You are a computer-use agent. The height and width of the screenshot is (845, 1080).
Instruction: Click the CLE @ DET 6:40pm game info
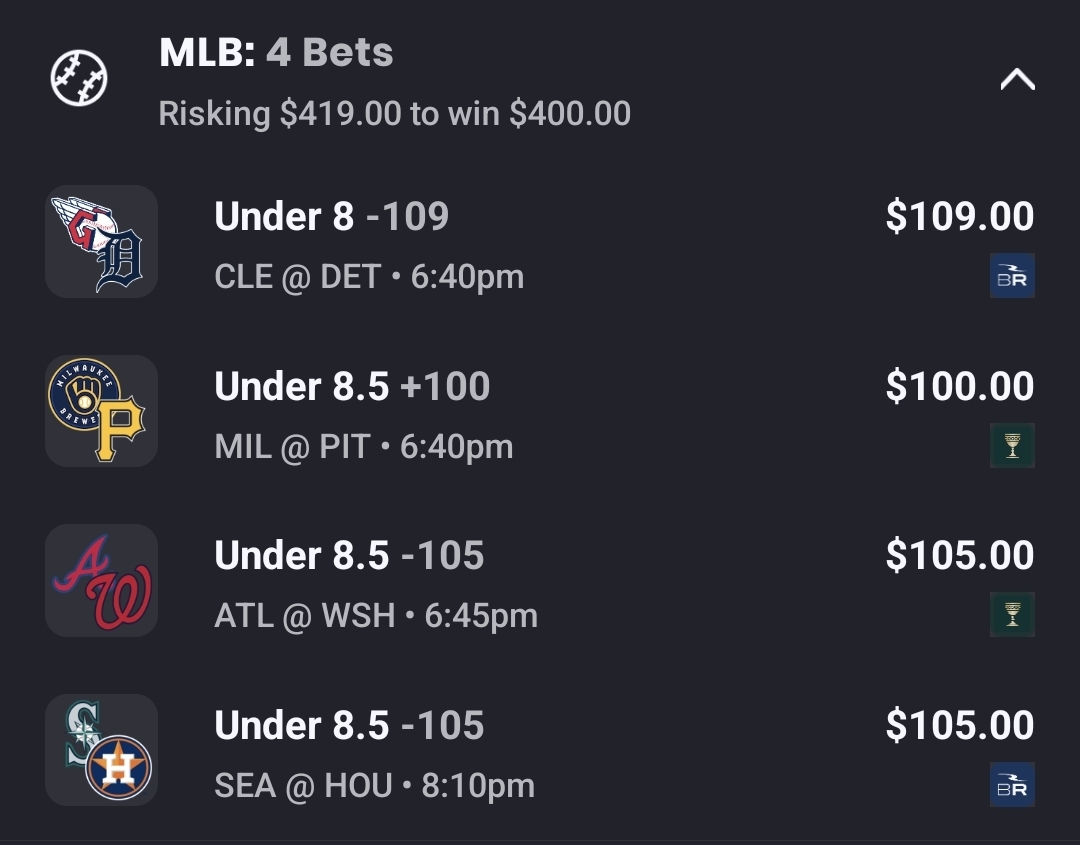pos(369,277)
